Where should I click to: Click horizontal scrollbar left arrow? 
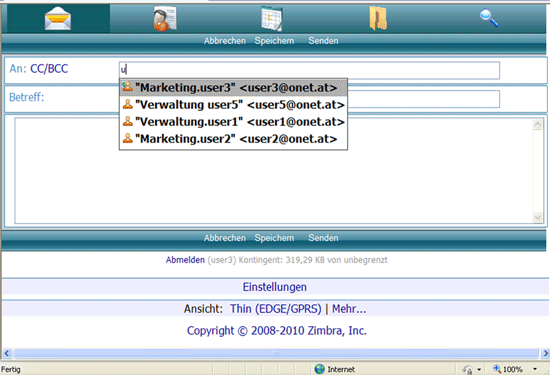point(7,353)
